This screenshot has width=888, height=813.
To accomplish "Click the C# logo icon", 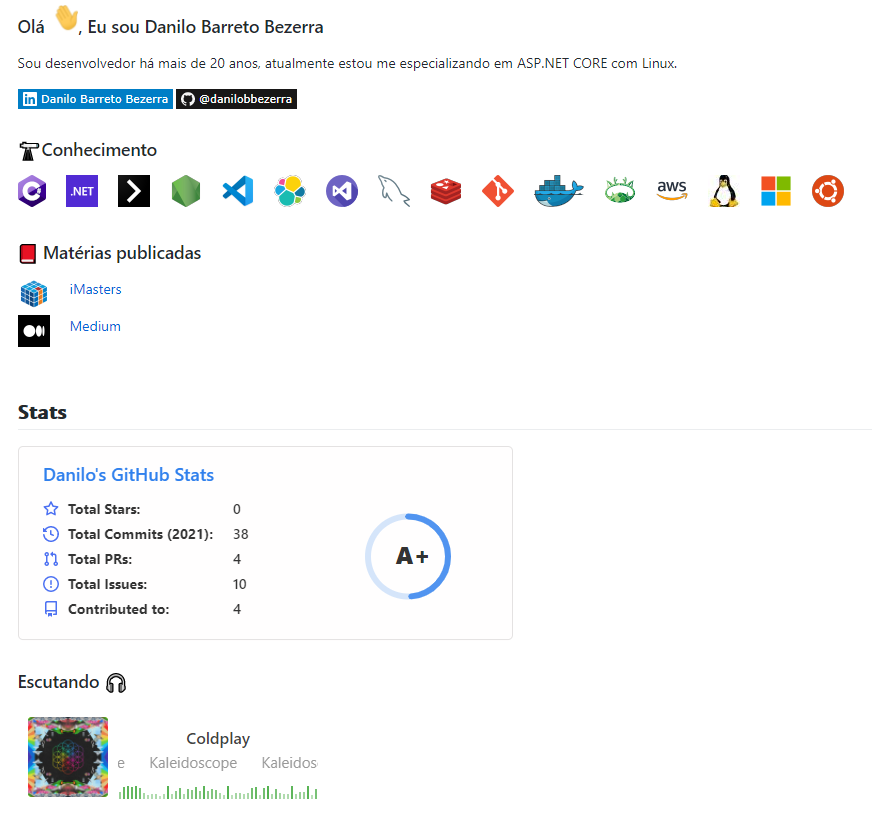I will coord(32,191).
